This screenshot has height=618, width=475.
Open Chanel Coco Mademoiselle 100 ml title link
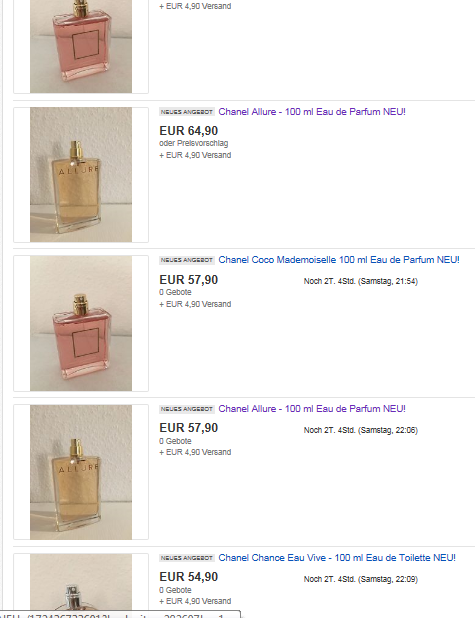point(339,260)
